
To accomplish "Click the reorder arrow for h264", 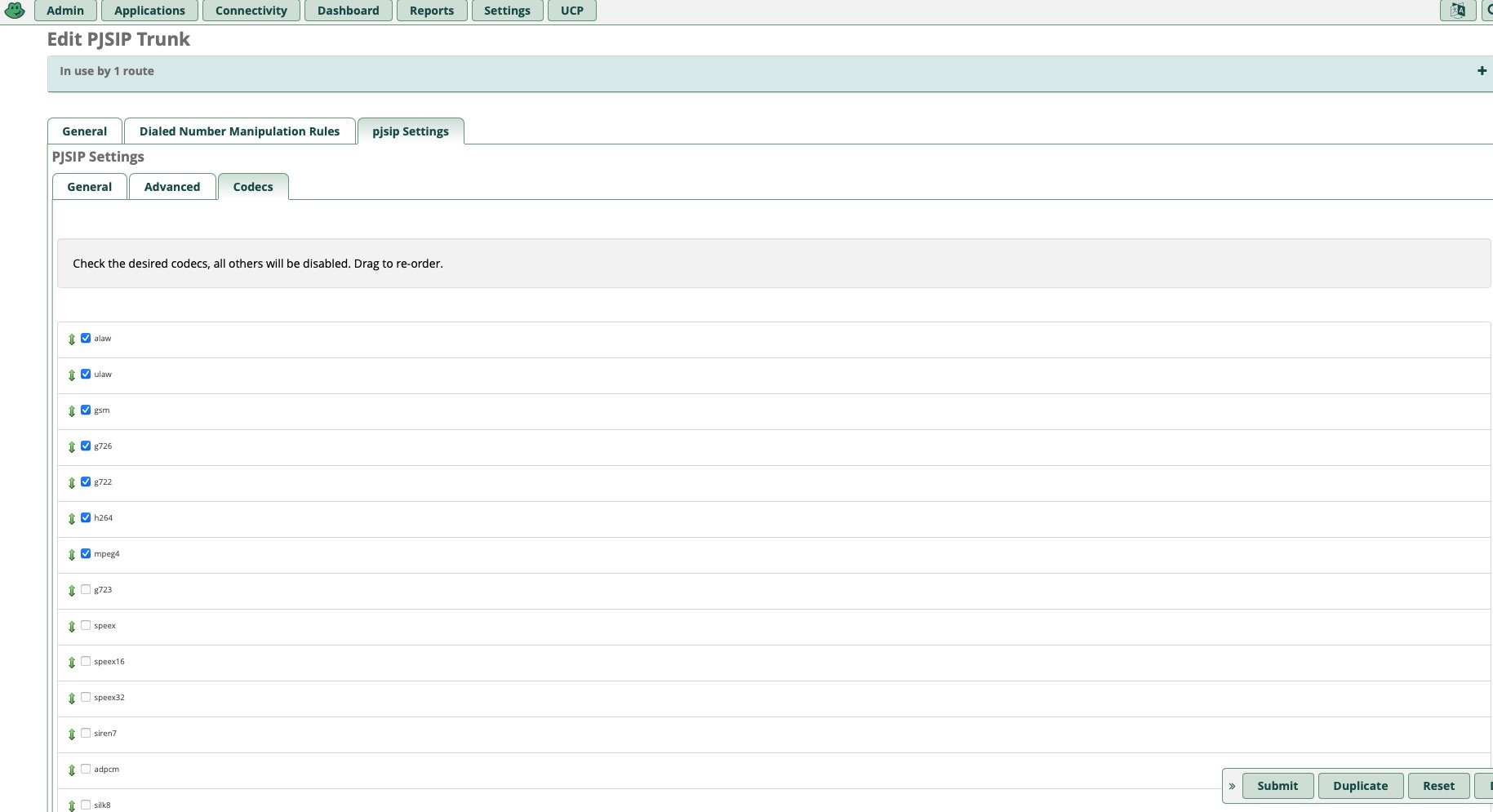I will 72,519.
